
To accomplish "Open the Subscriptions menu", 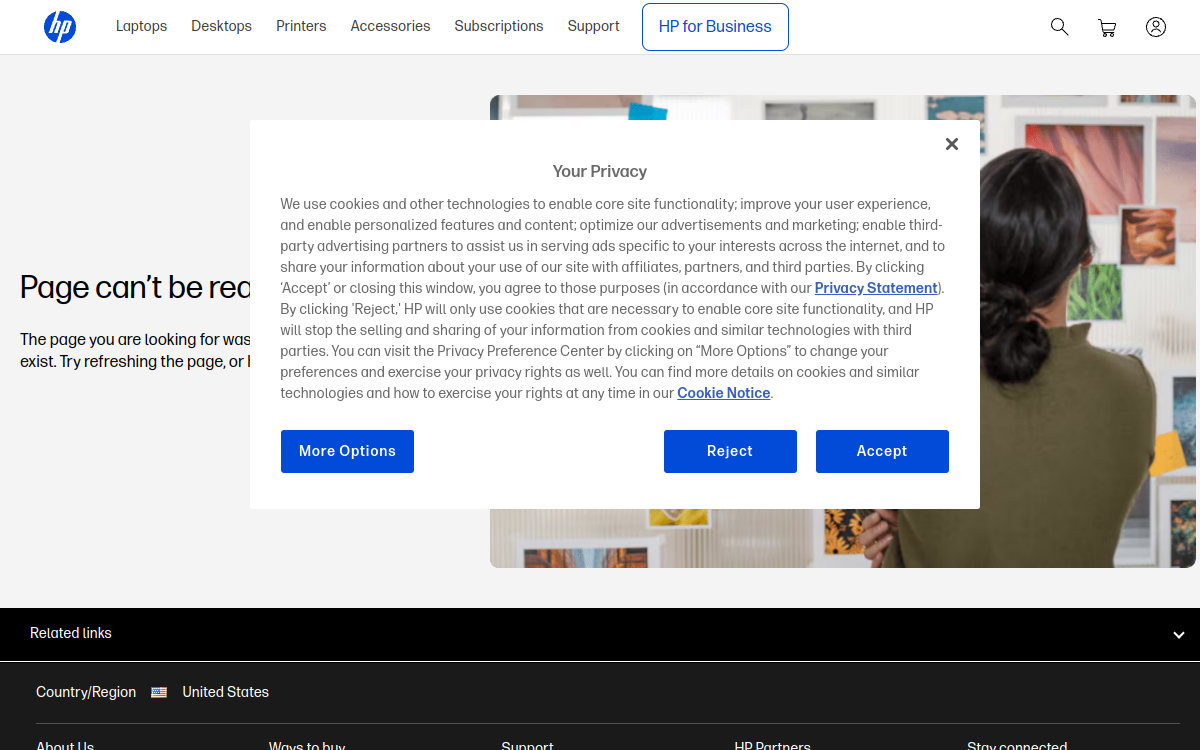I will [x=499, y=26].
